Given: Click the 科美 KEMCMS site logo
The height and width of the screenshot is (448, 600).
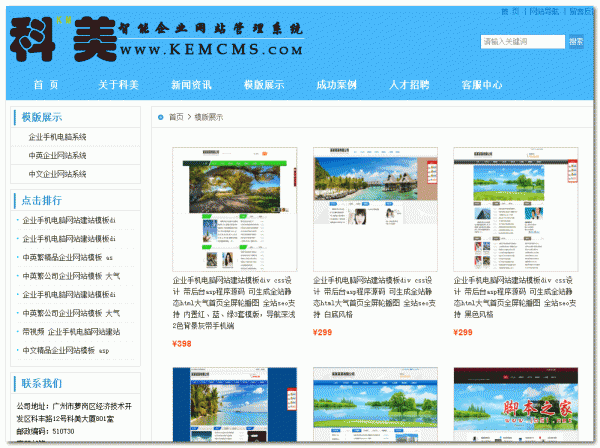Looking at the screenshot, I should (157, 39).
